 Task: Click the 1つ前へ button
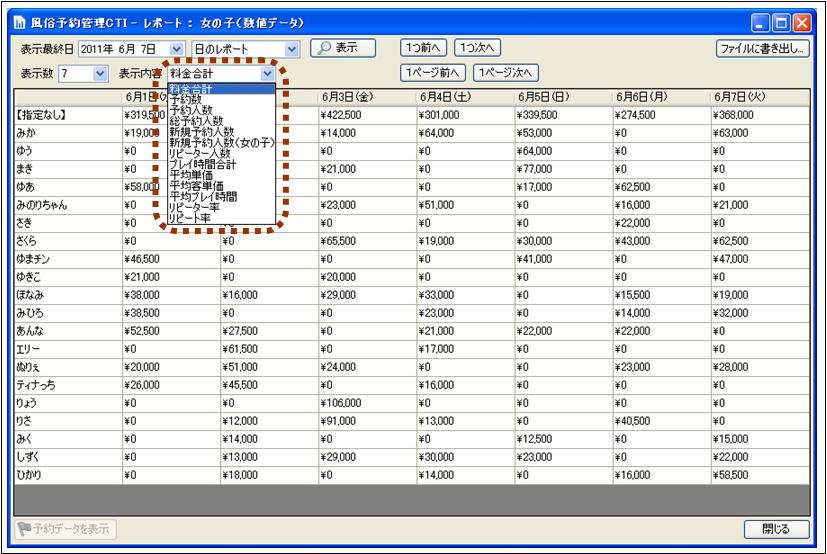[x=424, y=48]
